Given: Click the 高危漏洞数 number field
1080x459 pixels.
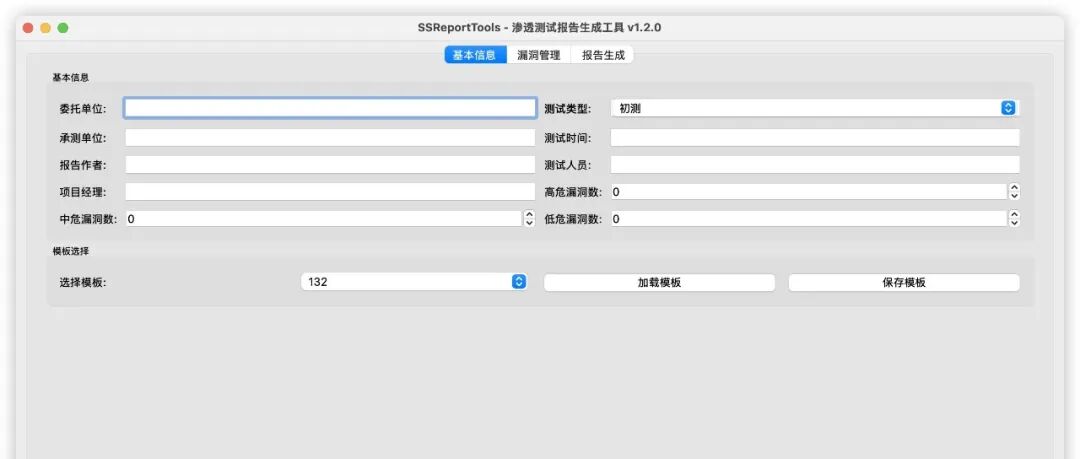Looking at the screenshot, I should (809, 192).
